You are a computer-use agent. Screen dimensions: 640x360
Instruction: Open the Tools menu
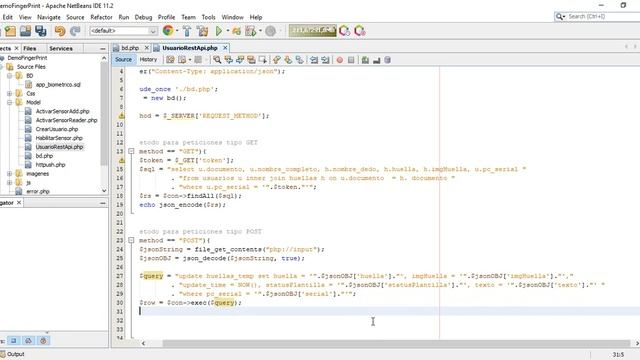coord(208,17)
